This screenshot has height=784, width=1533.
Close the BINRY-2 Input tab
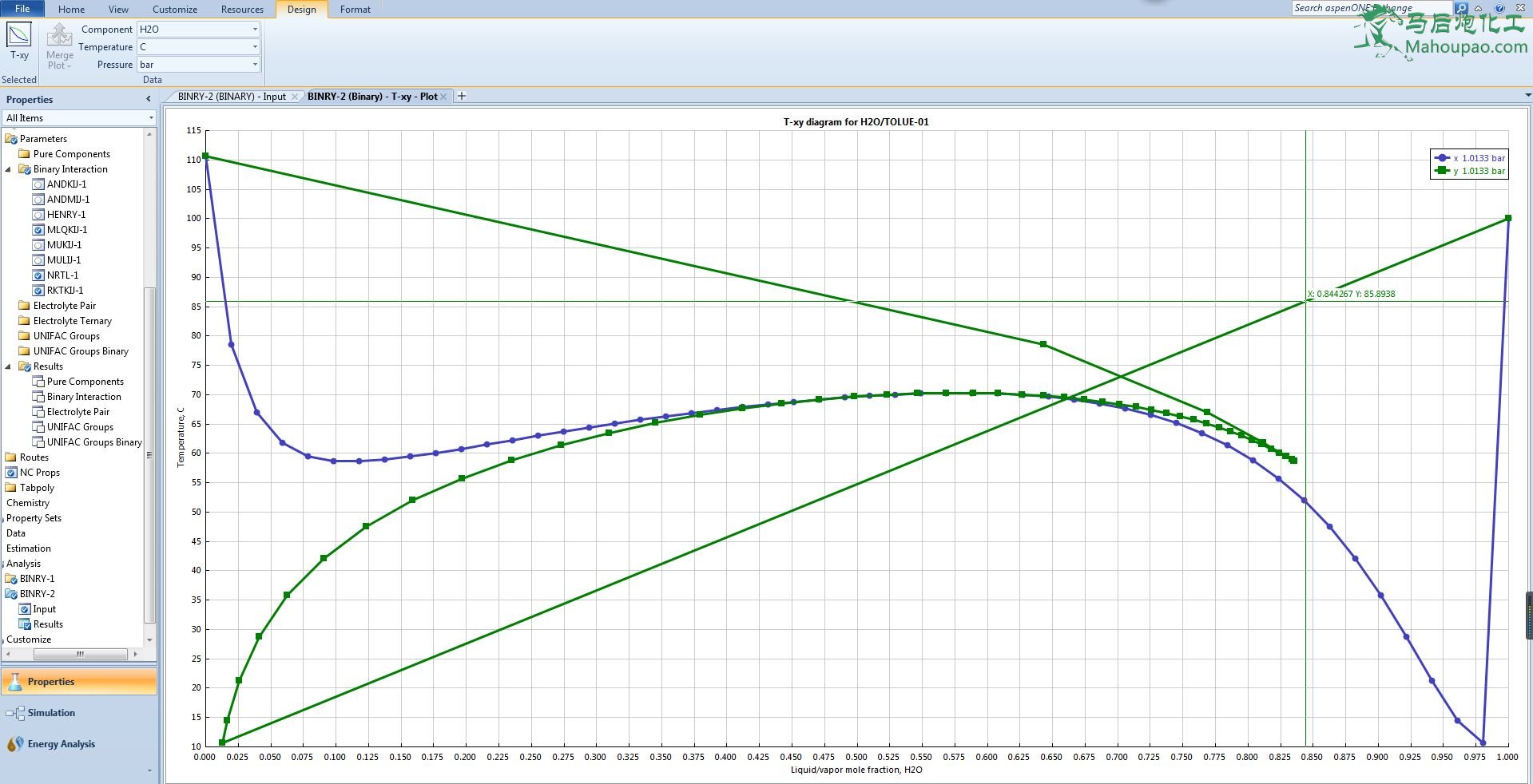pos(295,97)
